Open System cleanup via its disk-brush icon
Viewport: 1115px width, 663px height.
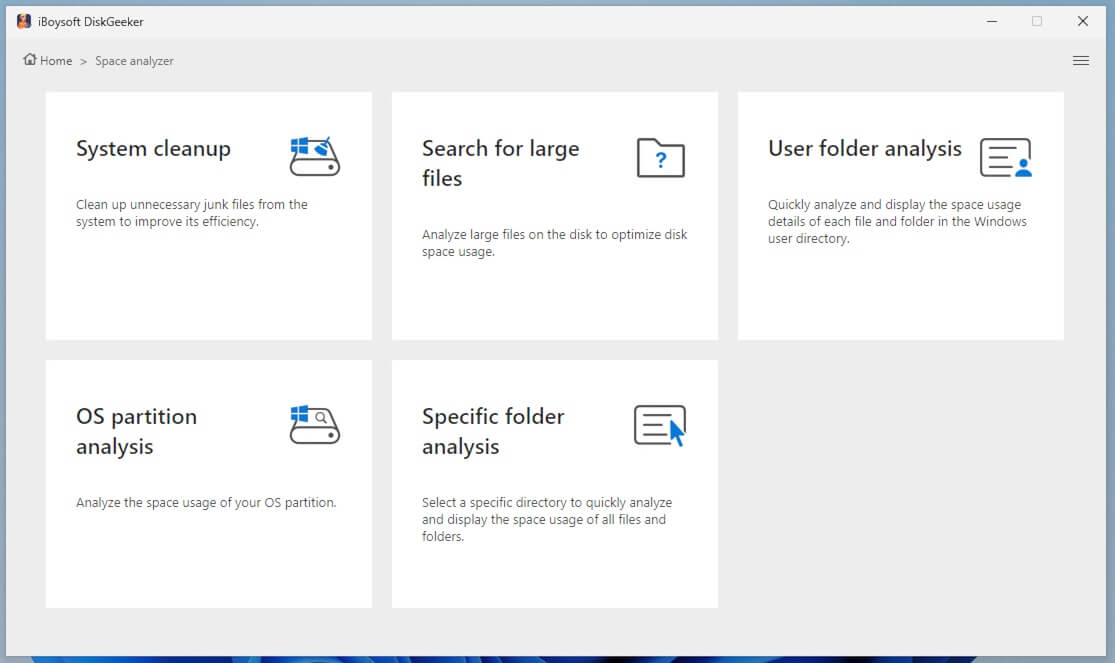pos(313,155)
